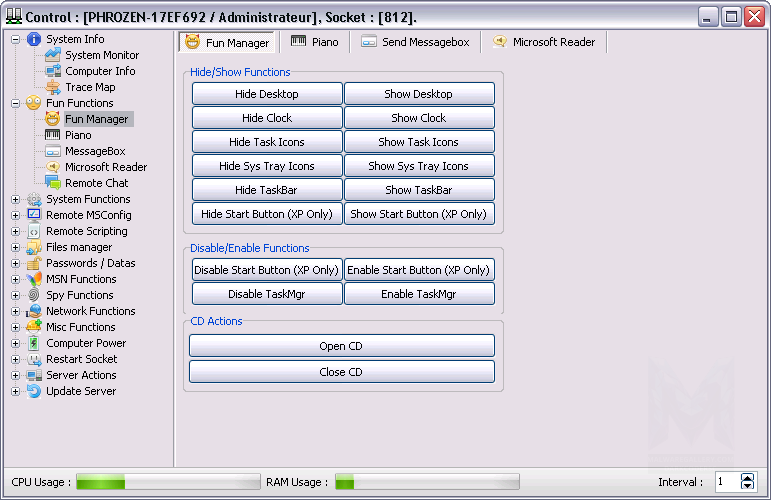Click the Update Server icon

(x=34, y=391)
